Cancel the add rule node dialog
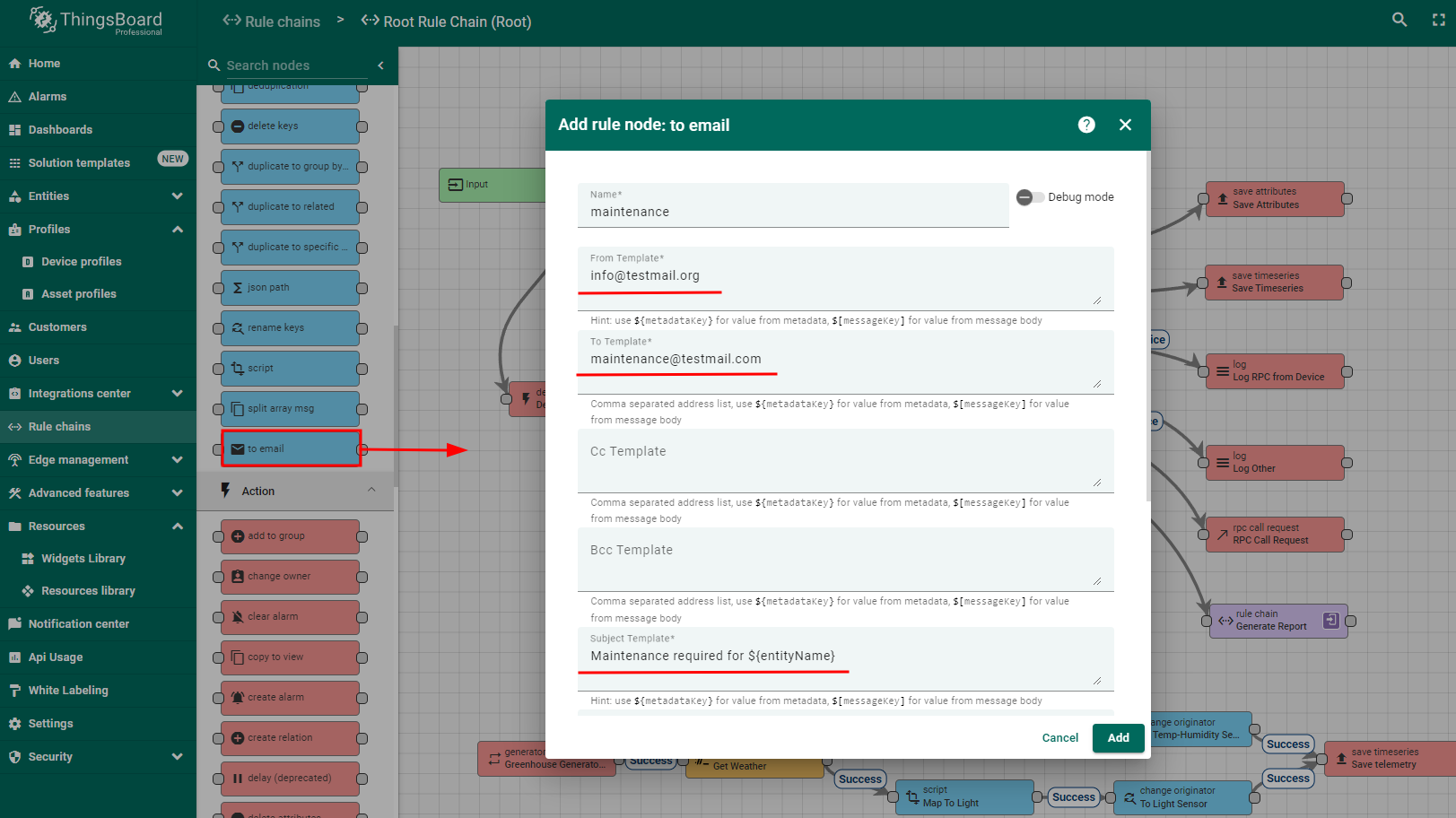This screenshot has height=818, width=1456. click(1059, 738)
